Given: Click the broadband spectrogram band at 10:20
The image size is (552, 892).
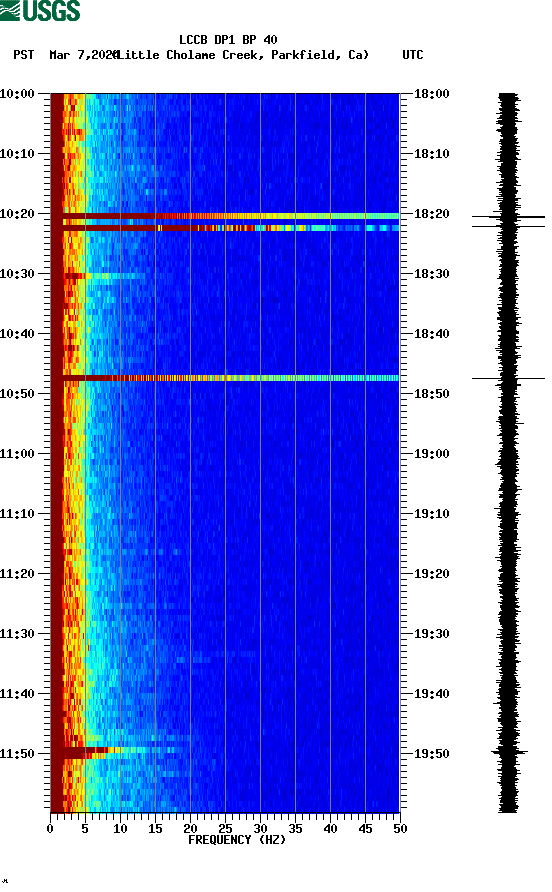Looking at the screenshot, I should click(x=225, y=216).
